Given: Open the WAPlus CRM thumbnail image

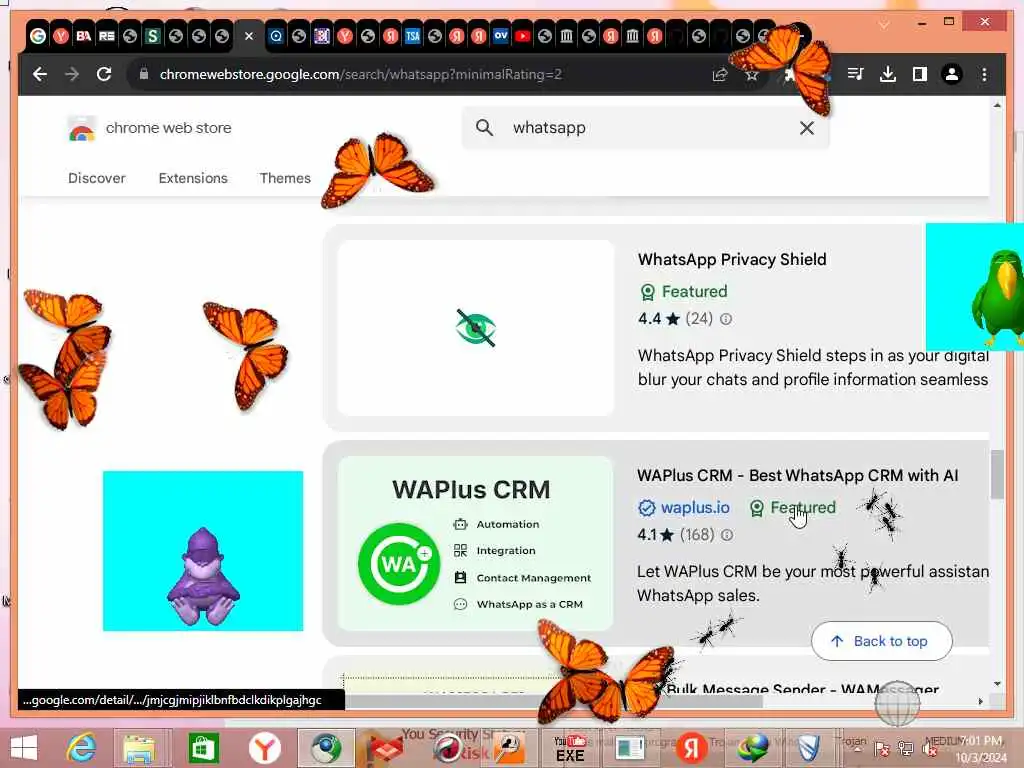Looking at the screenshot, I should (475, 543).
